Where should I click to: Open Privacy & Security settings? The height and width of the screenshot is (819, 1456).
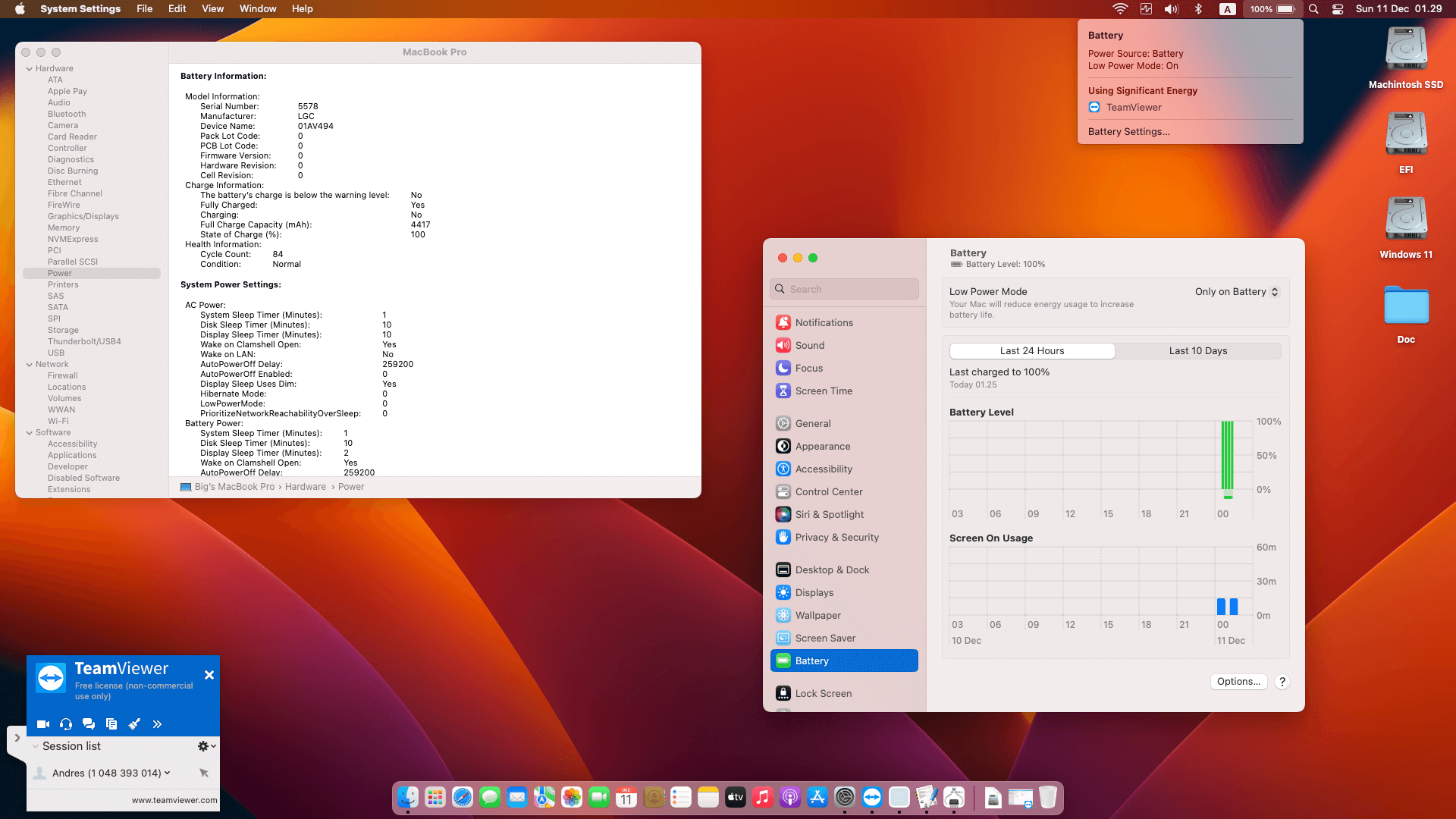coord(844,537)
